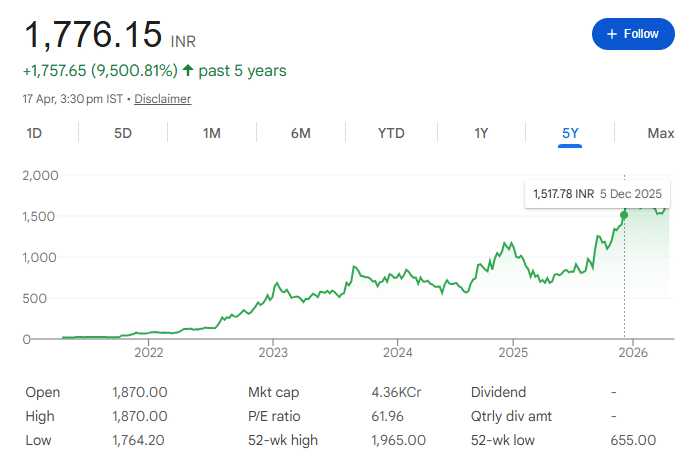Image resolution: width=682 pixels, height=463 pixels.
Task: Open the Disclaimer link
Action: (162, 99)
